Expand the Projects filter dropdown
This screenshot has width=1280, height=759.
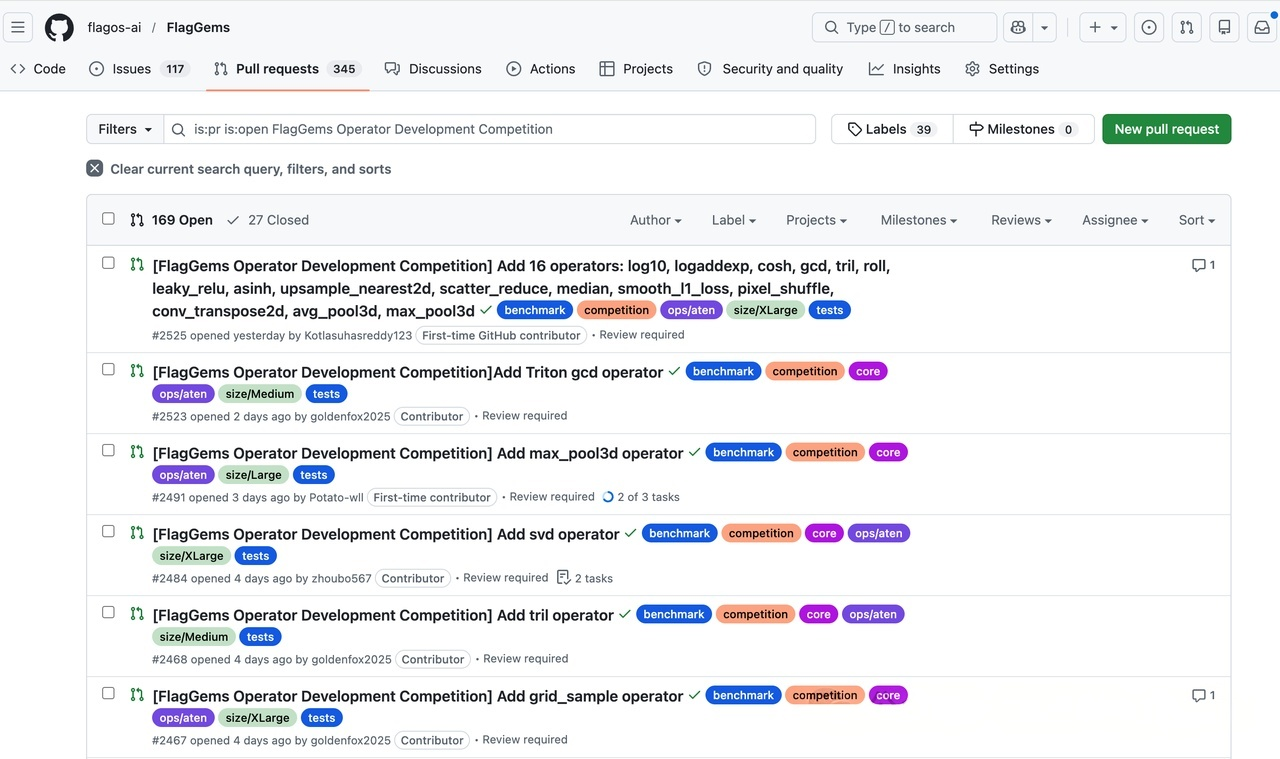click(x=816, y=220)
